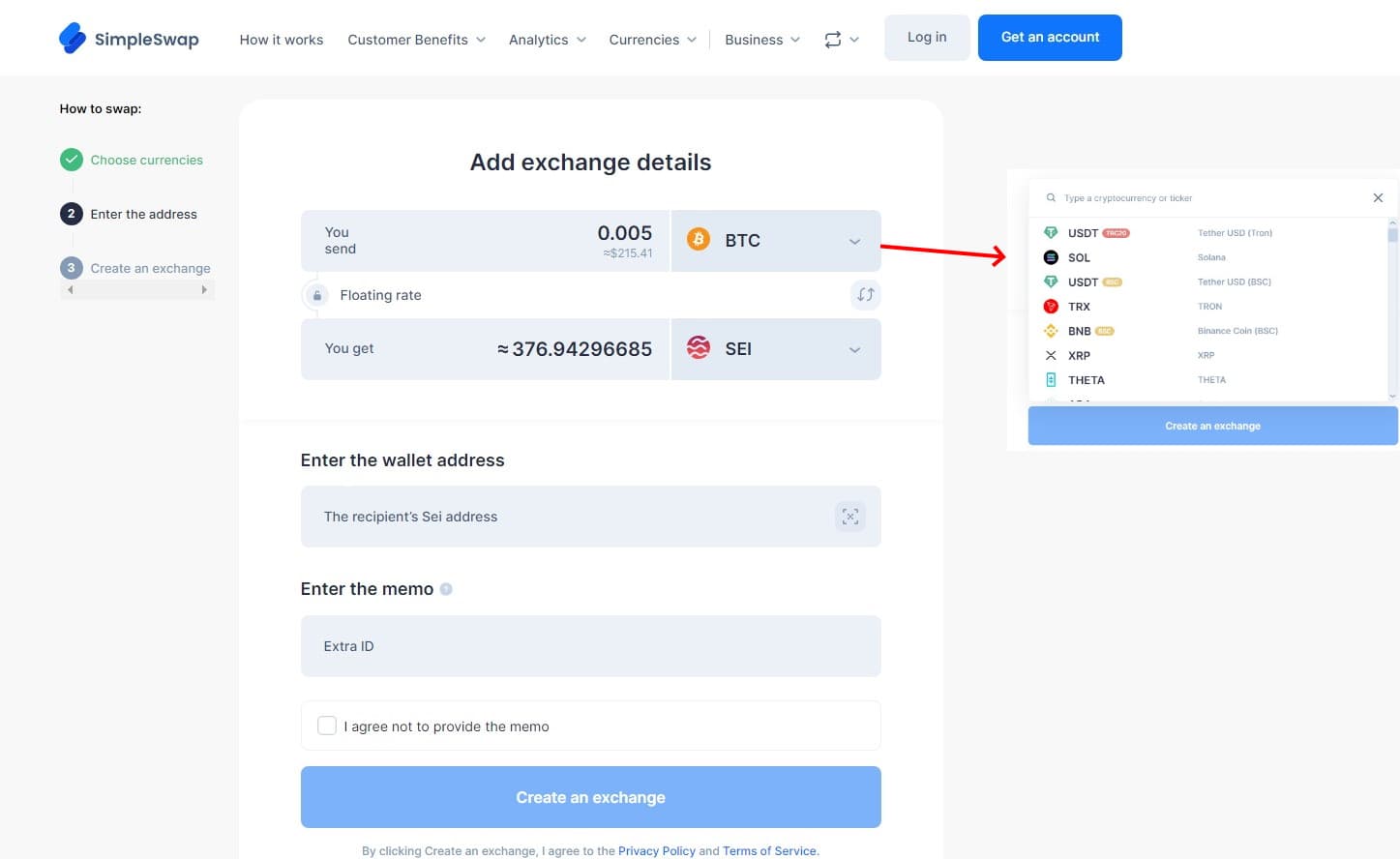Expand Business menu
Viewport: 1400px width, 859px height.
coord(762,40)
